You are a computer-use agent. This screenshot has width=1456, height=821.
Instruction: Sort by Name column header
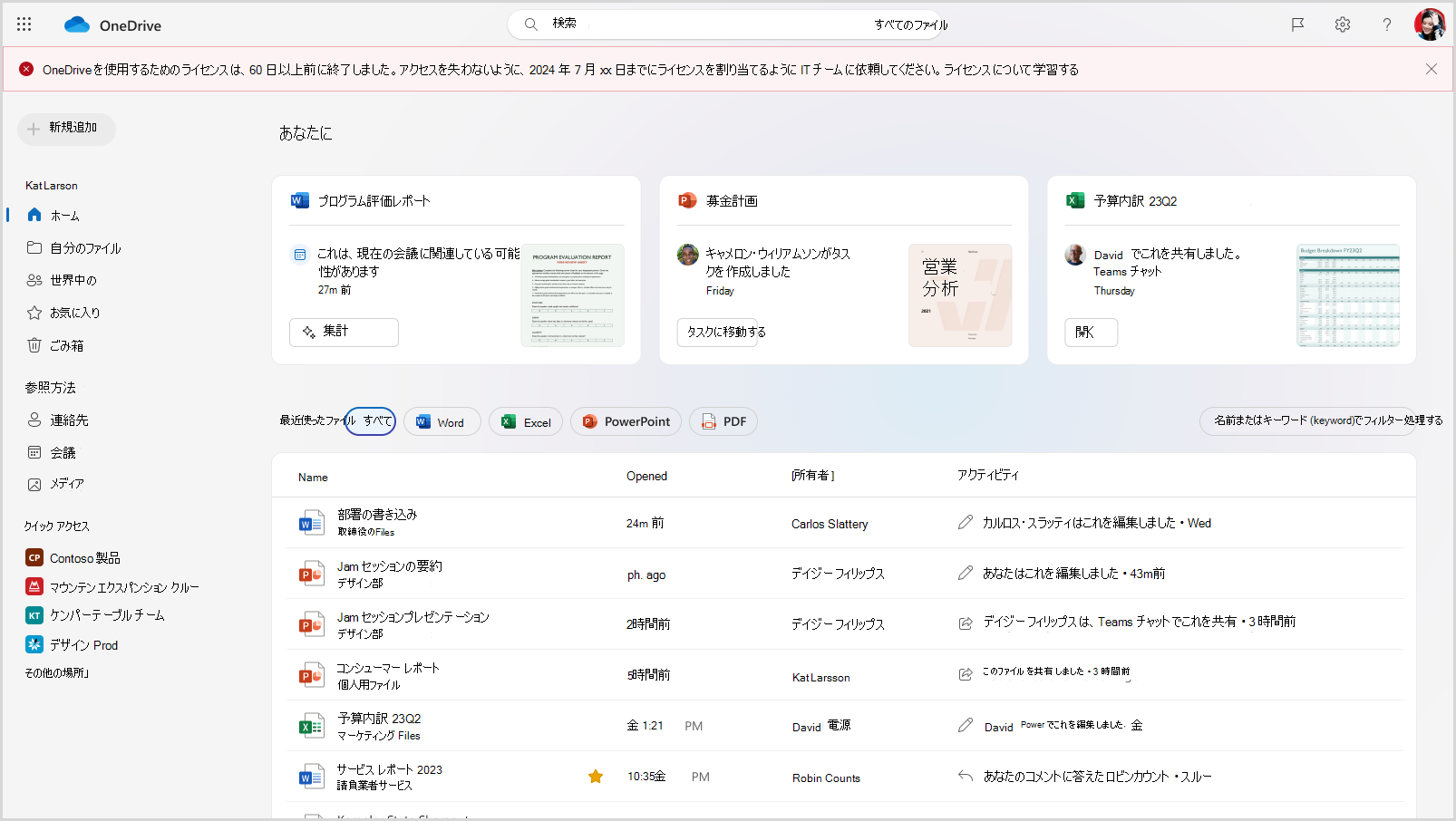click(x=313, y=477)
